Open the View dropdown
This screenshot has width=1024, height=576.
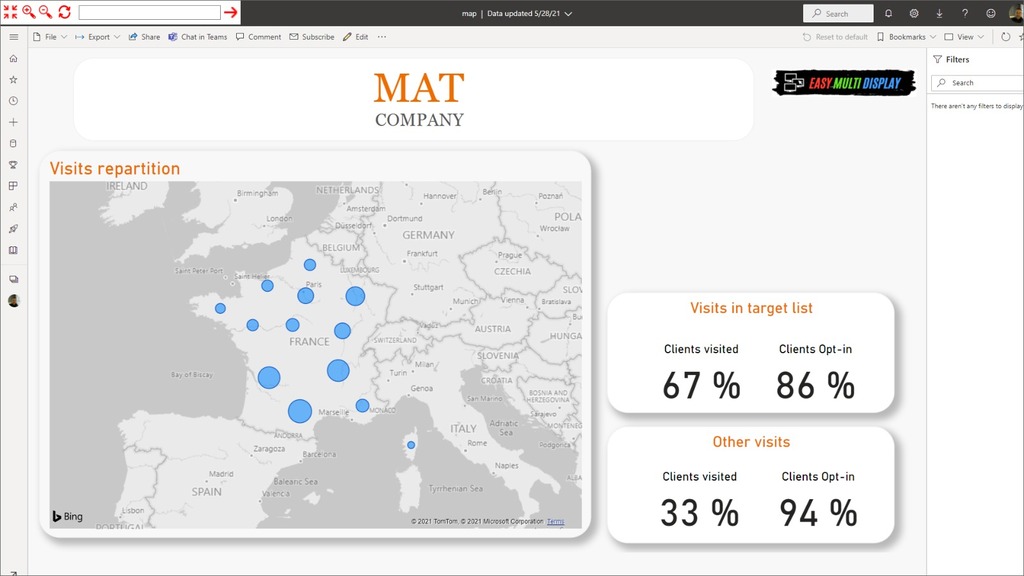click(x=964, y=37)
